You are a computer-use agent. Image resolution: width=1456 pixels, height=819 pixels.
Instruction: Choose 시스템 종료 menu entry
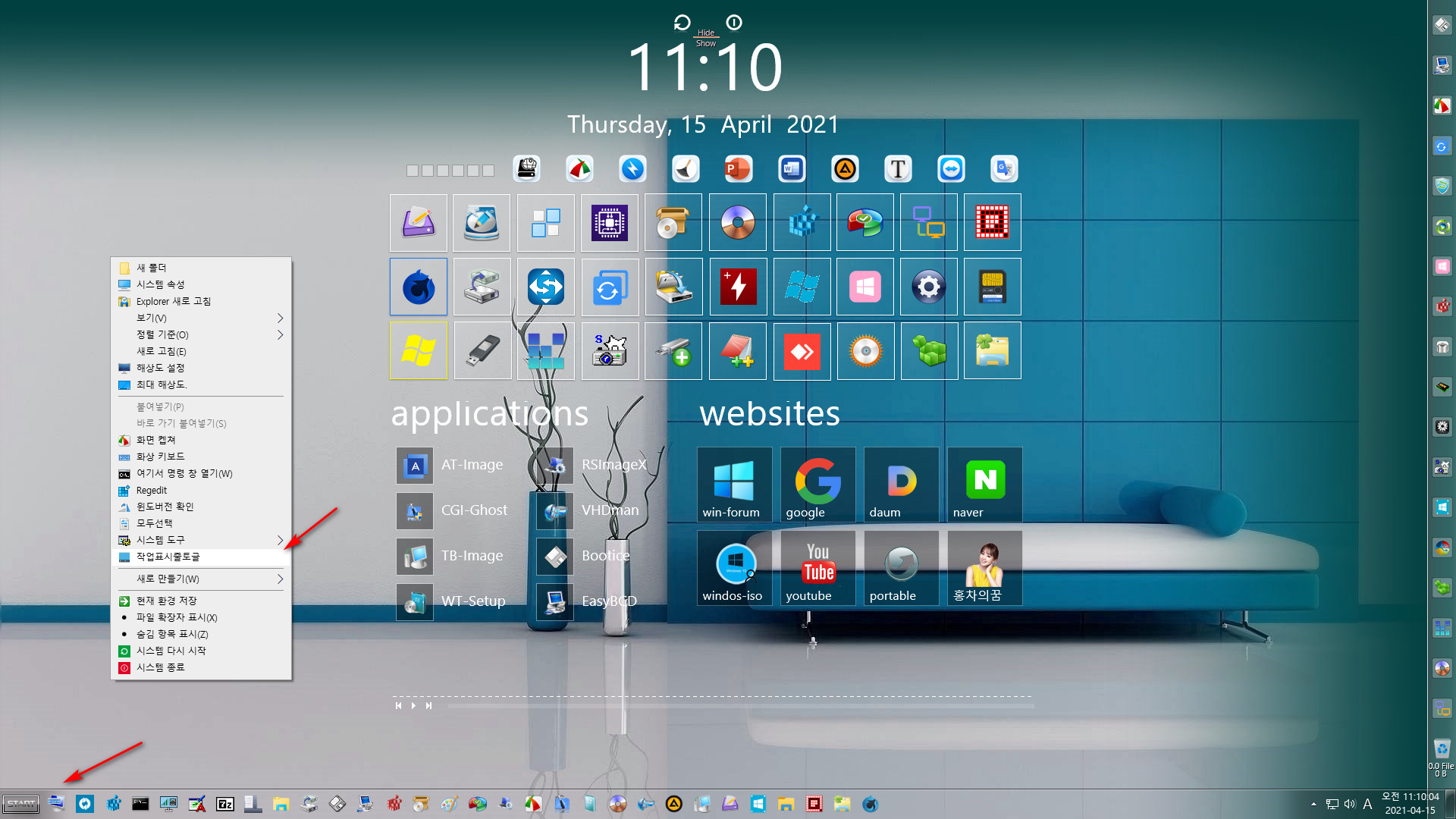click(201, 667)
